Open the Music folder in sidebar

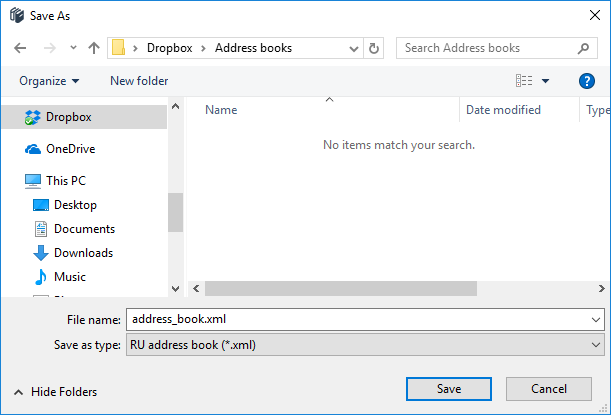click(69, 277)
